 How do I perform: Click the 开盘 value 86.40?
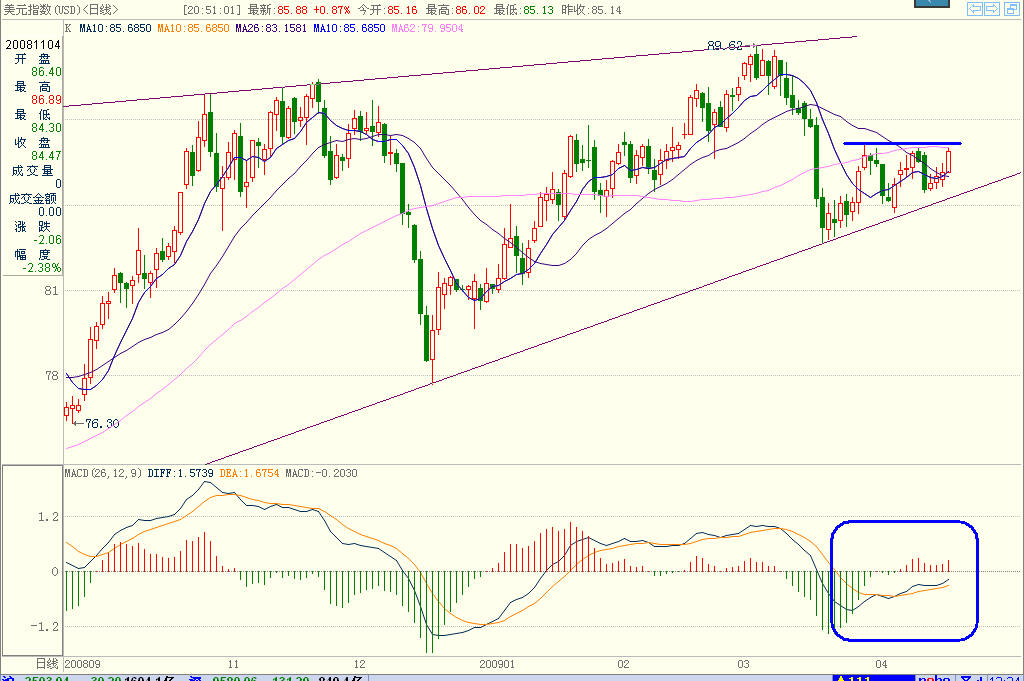(46, 72)
